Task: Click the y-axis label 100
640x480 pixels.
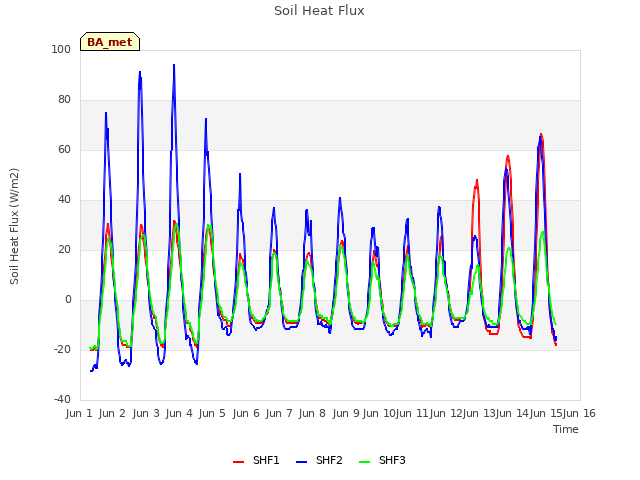Action: [x=61, y=49]
